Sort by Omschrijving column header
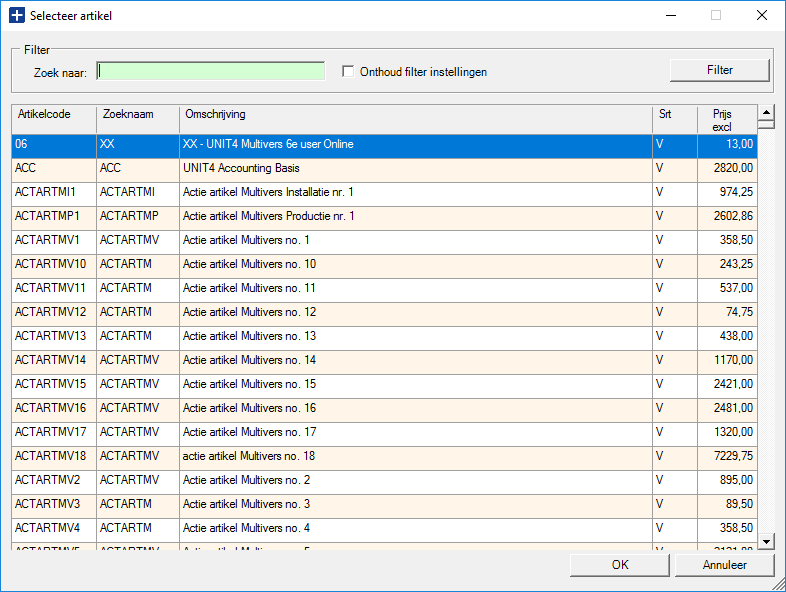Screen dimensions: 786x592 pyautogui.click(x=416, y=119)
